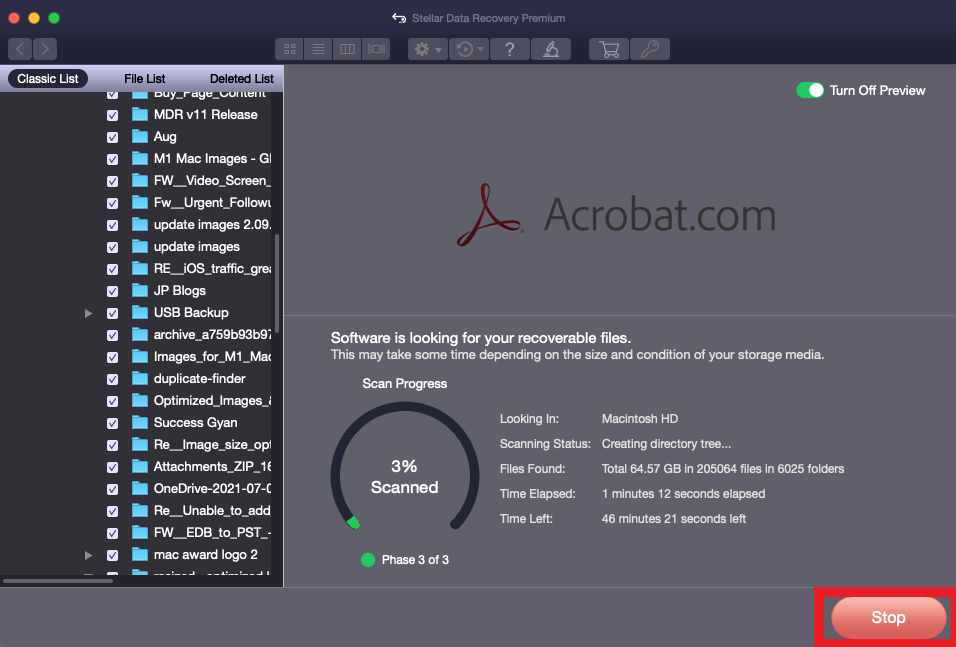Select the archive_a759b93b97 folder
Screen dimensions: 956x647
coord(212,334)
